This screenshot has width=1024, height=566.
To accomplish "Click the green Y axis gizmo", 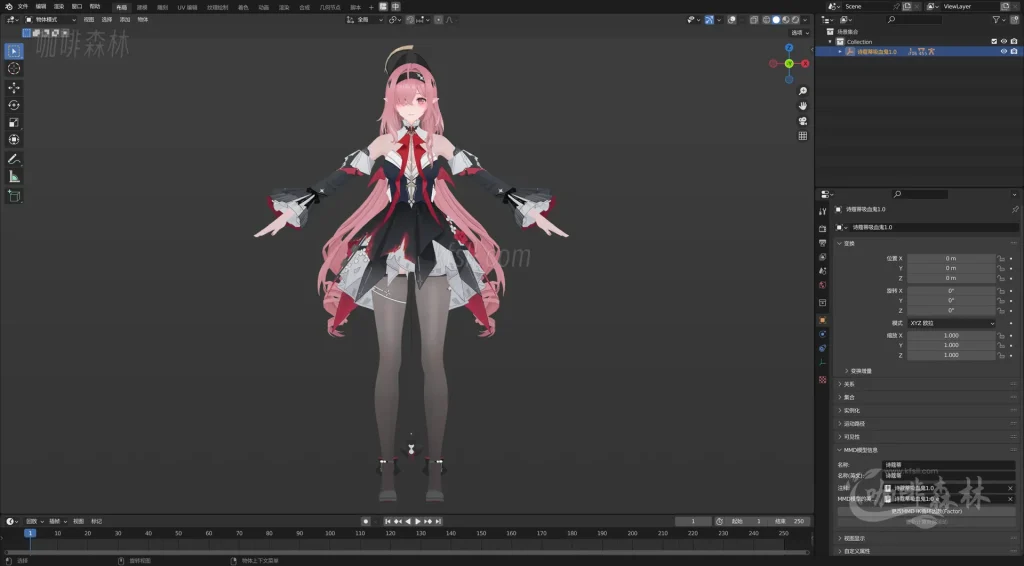I will pos(789,63).
